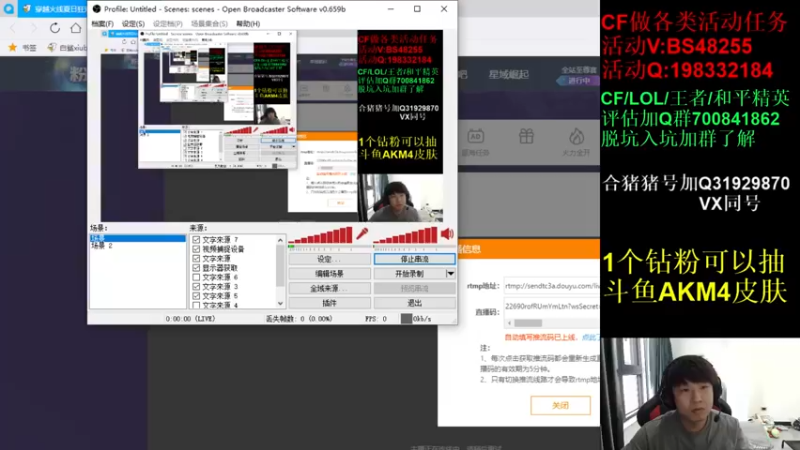Toggle the 显示器获取 source checkbox
This screenshot has width=800, height=450.
tap(196, 268)
